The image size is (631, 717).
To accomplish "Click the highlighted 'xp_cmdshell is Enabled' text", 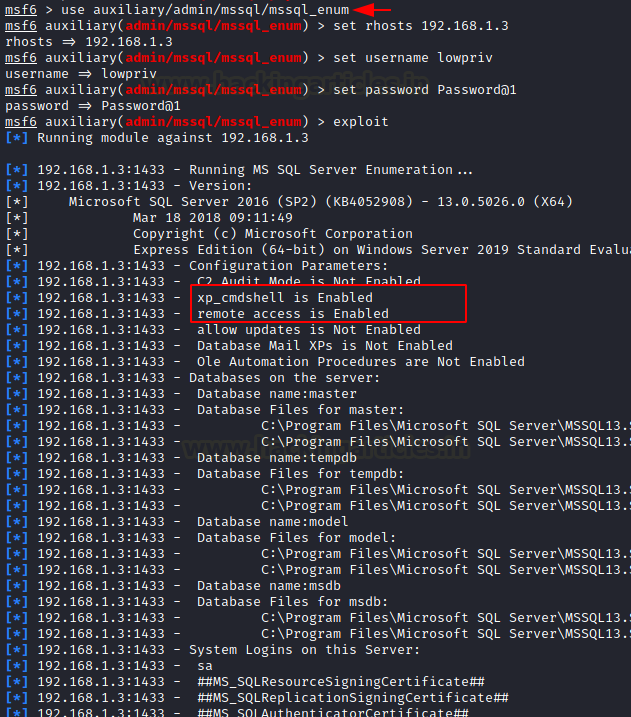I will coord(285,298).
